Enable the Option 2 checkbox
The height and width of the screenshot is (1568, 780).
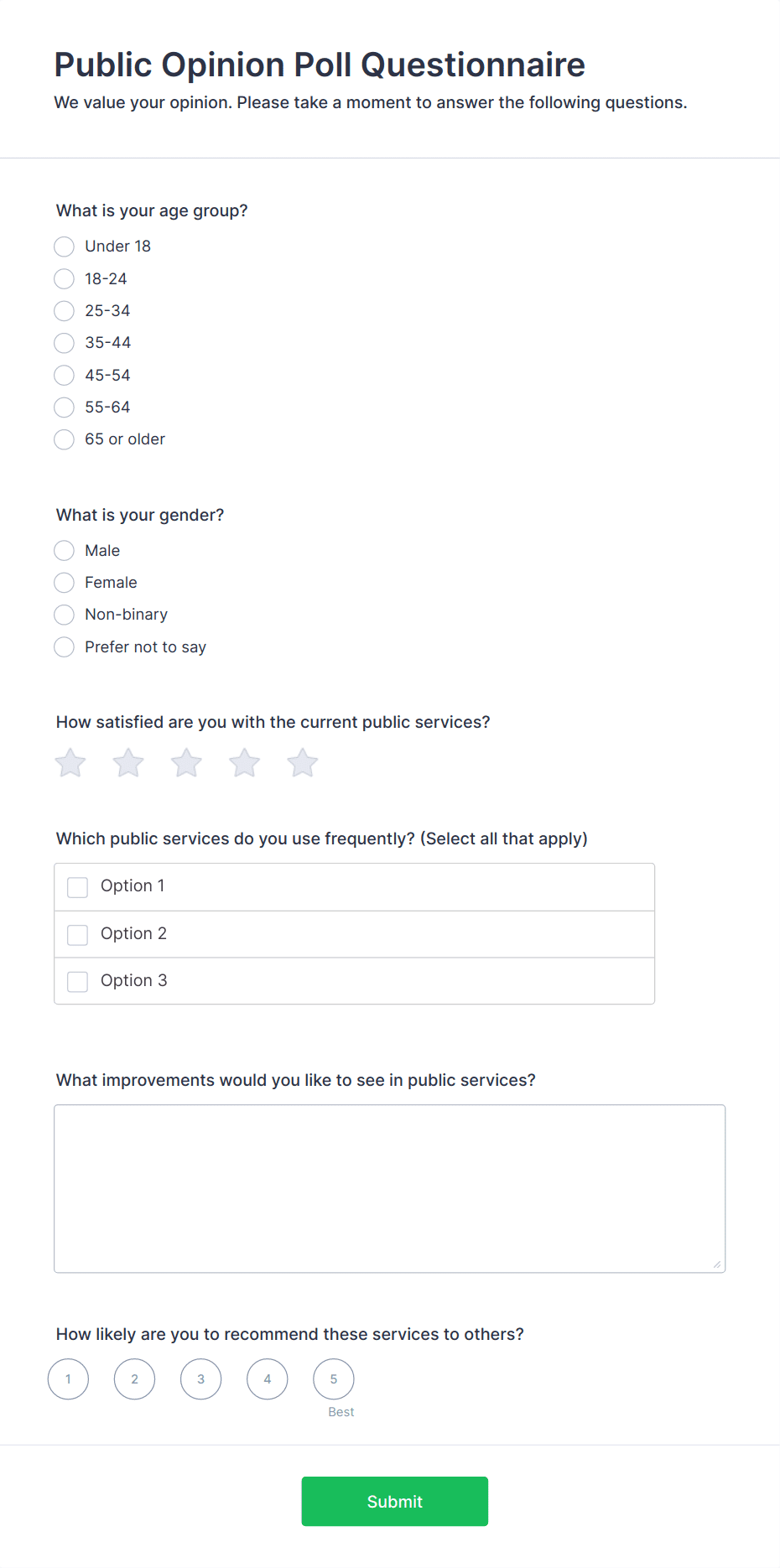click(x=77, y=934)
